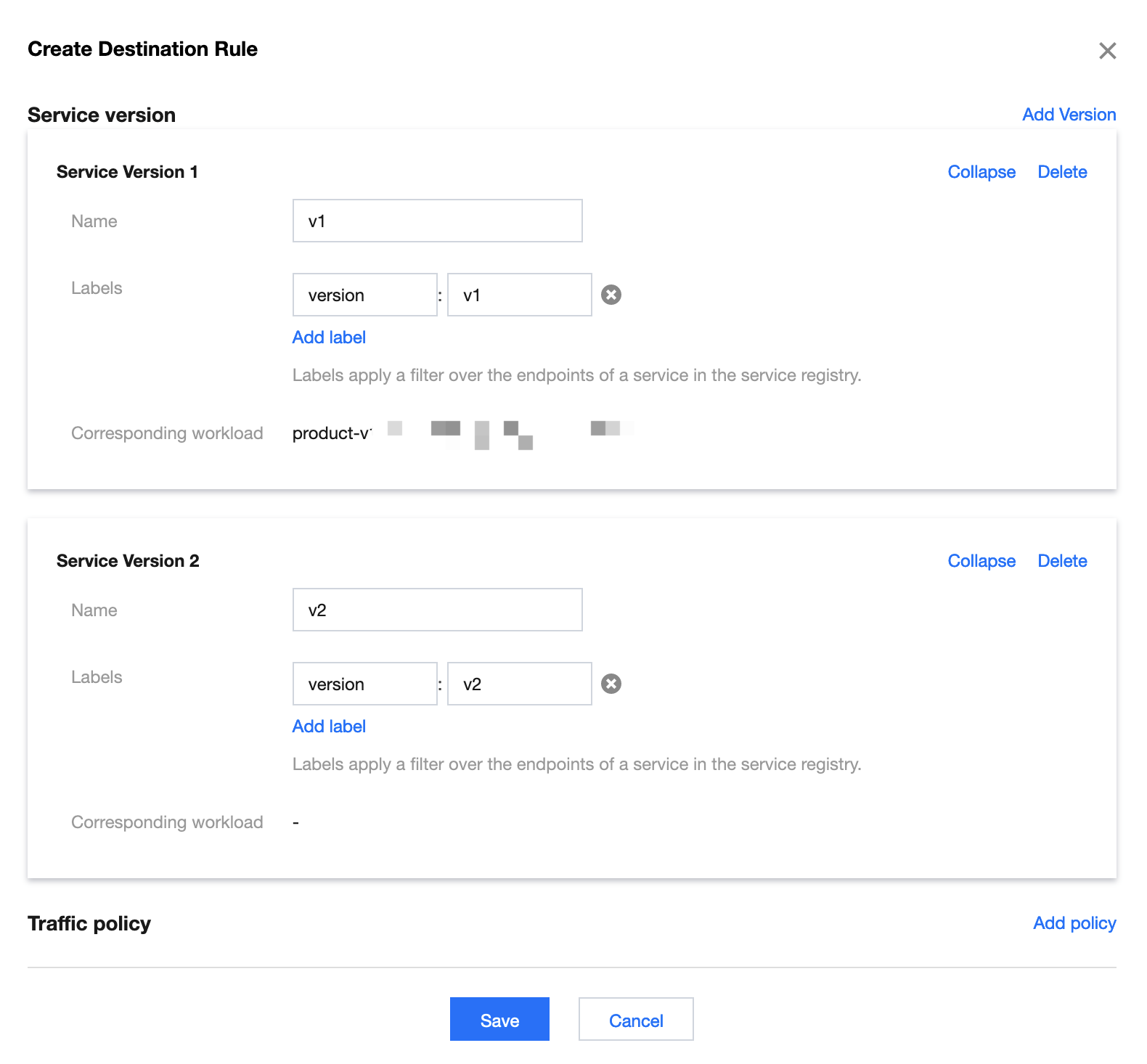Close the Create Destination Rule dialog
Image resolution: width=1147 pixels, height=1064 pixels.
(x=1107, y=51)
